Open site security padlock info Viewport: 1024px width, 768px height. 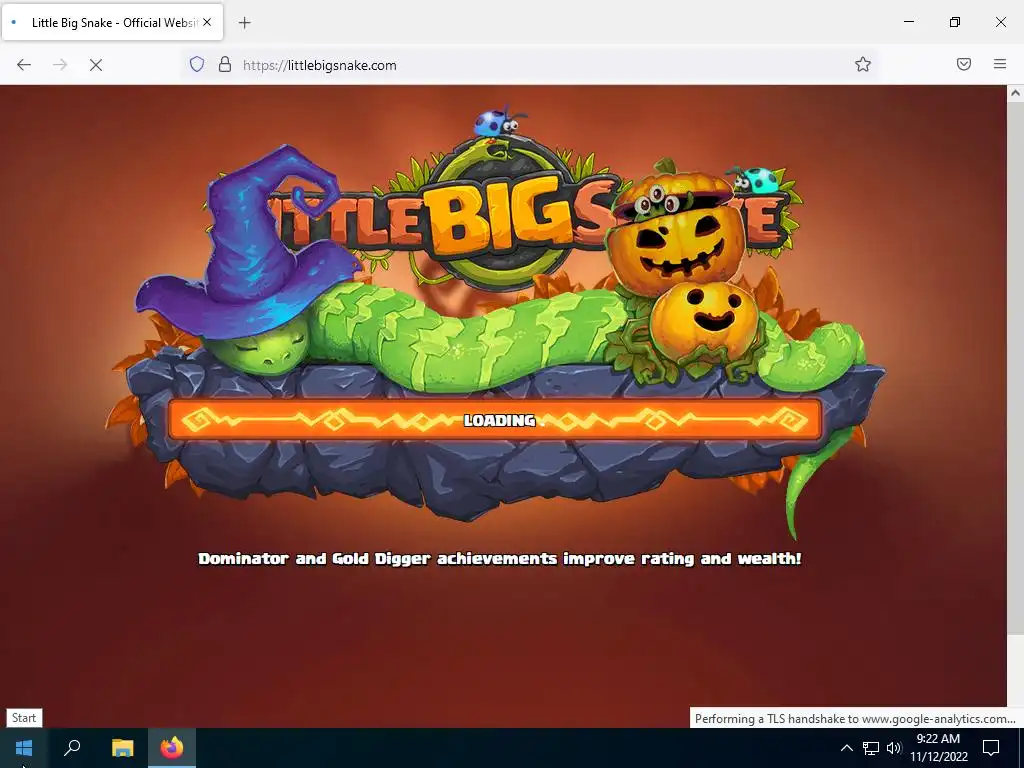pyautogui.click(x=225, y=65)
